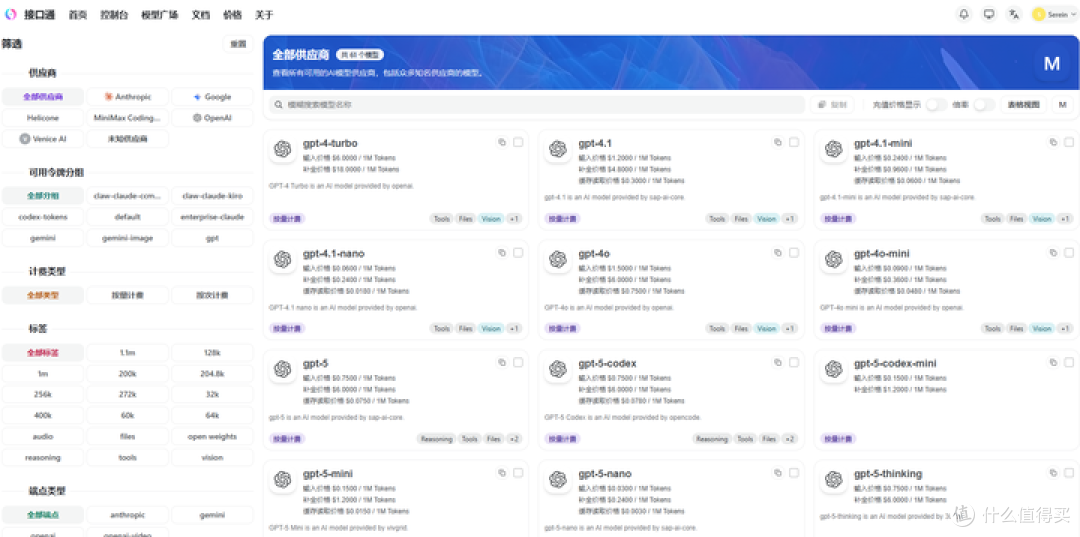Copy the gpt-4.1-mini model name icon

(1053, 142)
